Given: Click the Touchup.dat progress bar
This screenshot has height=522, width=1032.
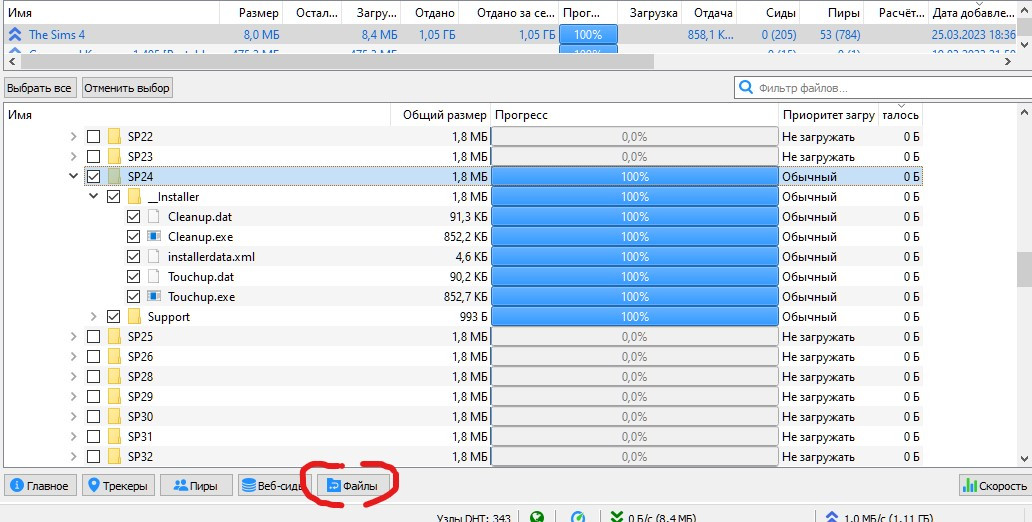Looking at the screenshot, I should tap(635, 277).
